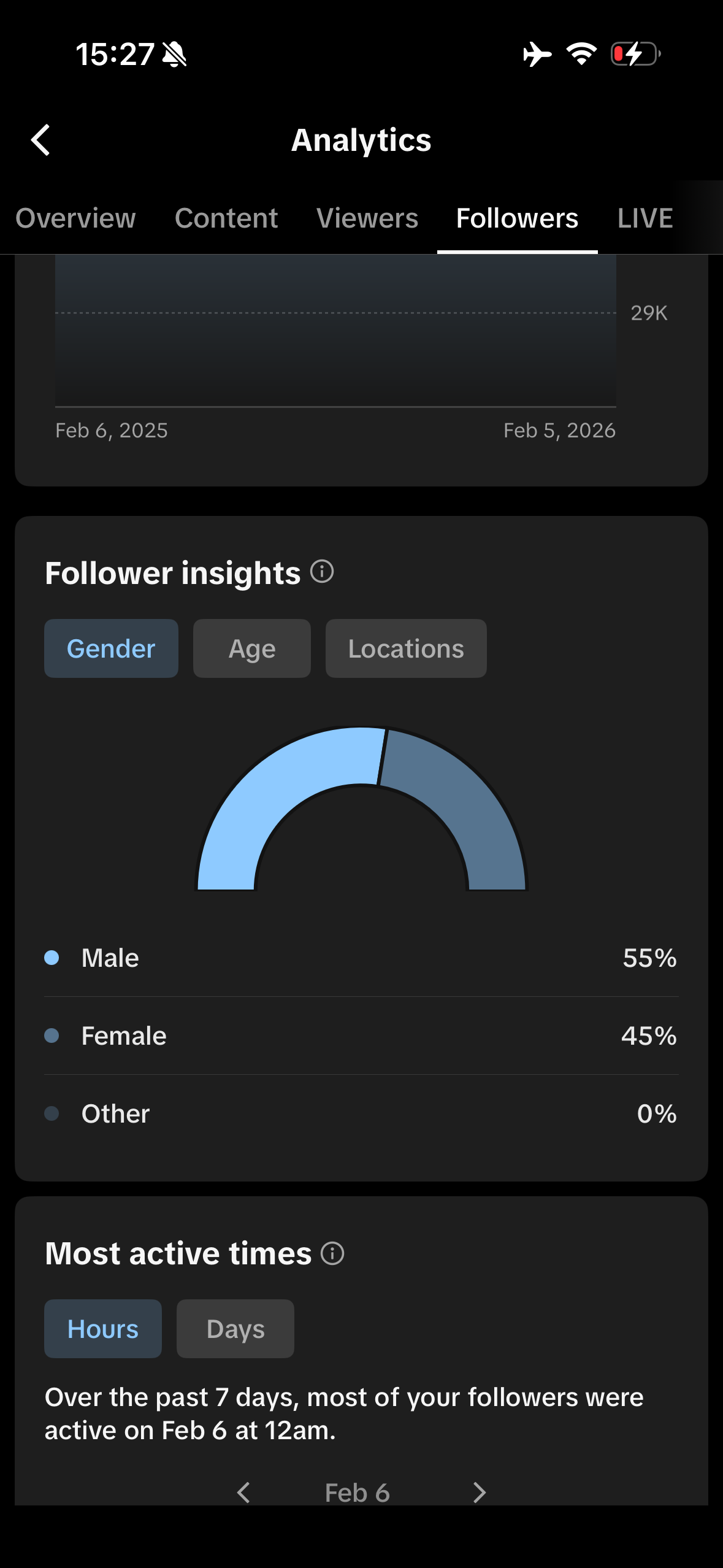Switch active times view to Days
The width and height of the screenshot is (723, 1568).
235,1329
